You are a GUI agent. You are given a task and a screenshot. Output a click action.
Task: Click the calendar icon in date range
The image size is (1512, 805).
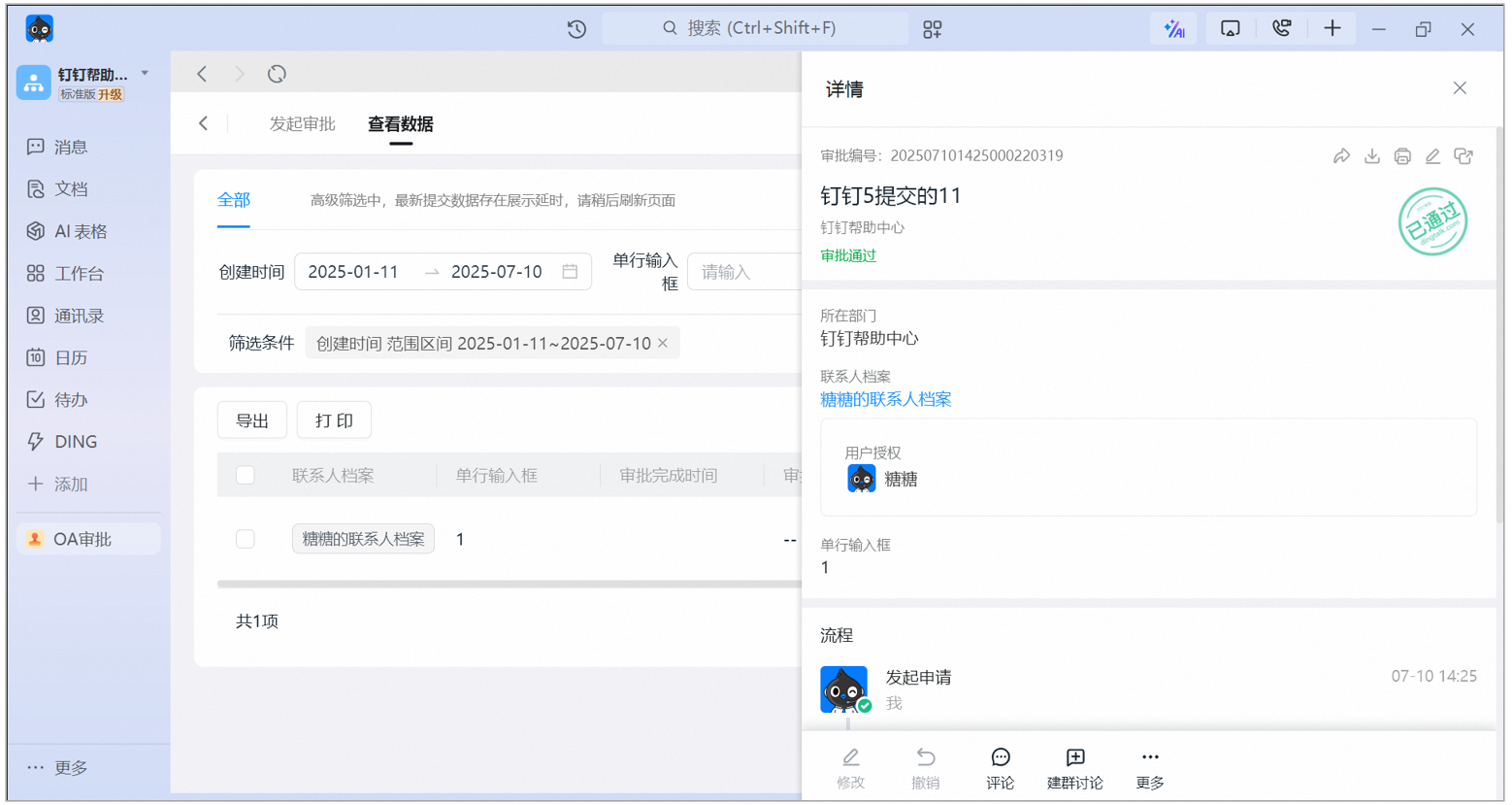(570, 272)
